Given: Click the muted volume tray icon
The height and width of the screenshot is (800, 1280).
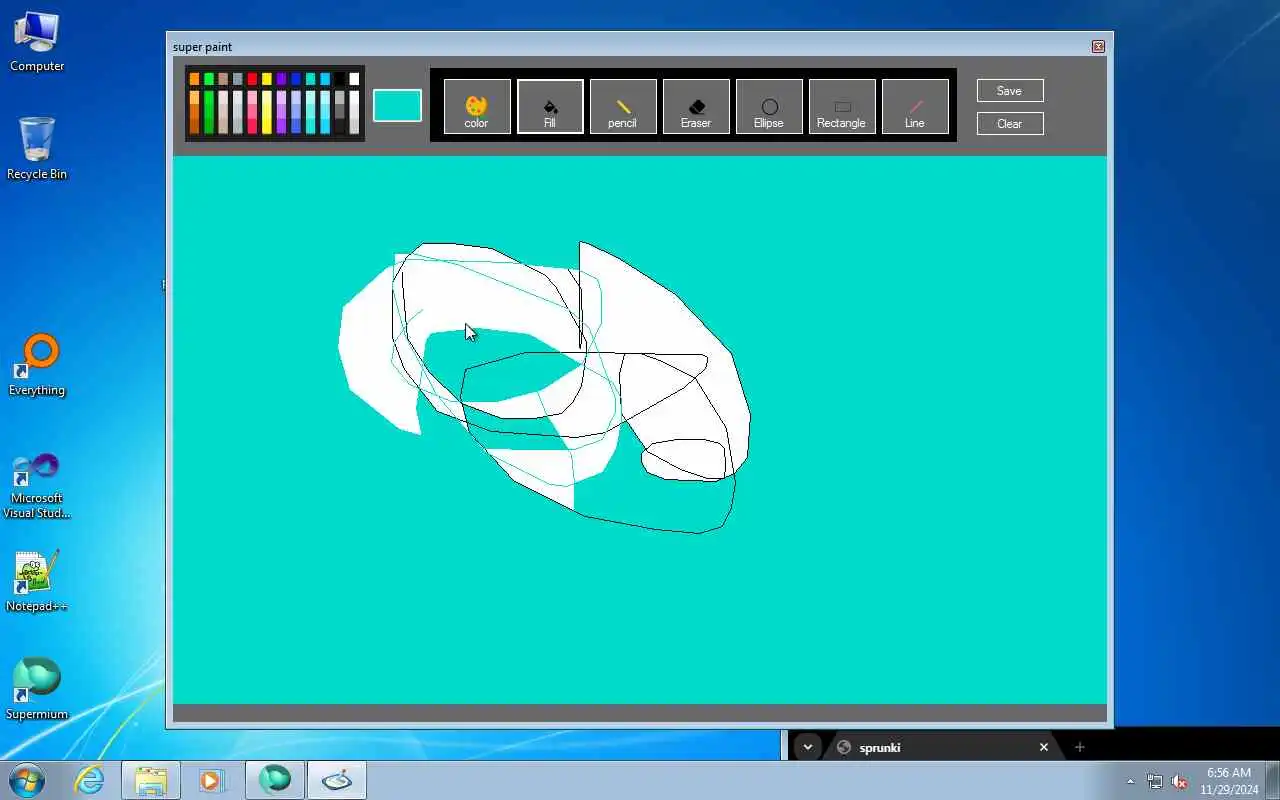Looking at the screenshot, I should (x=1179, y=781).
